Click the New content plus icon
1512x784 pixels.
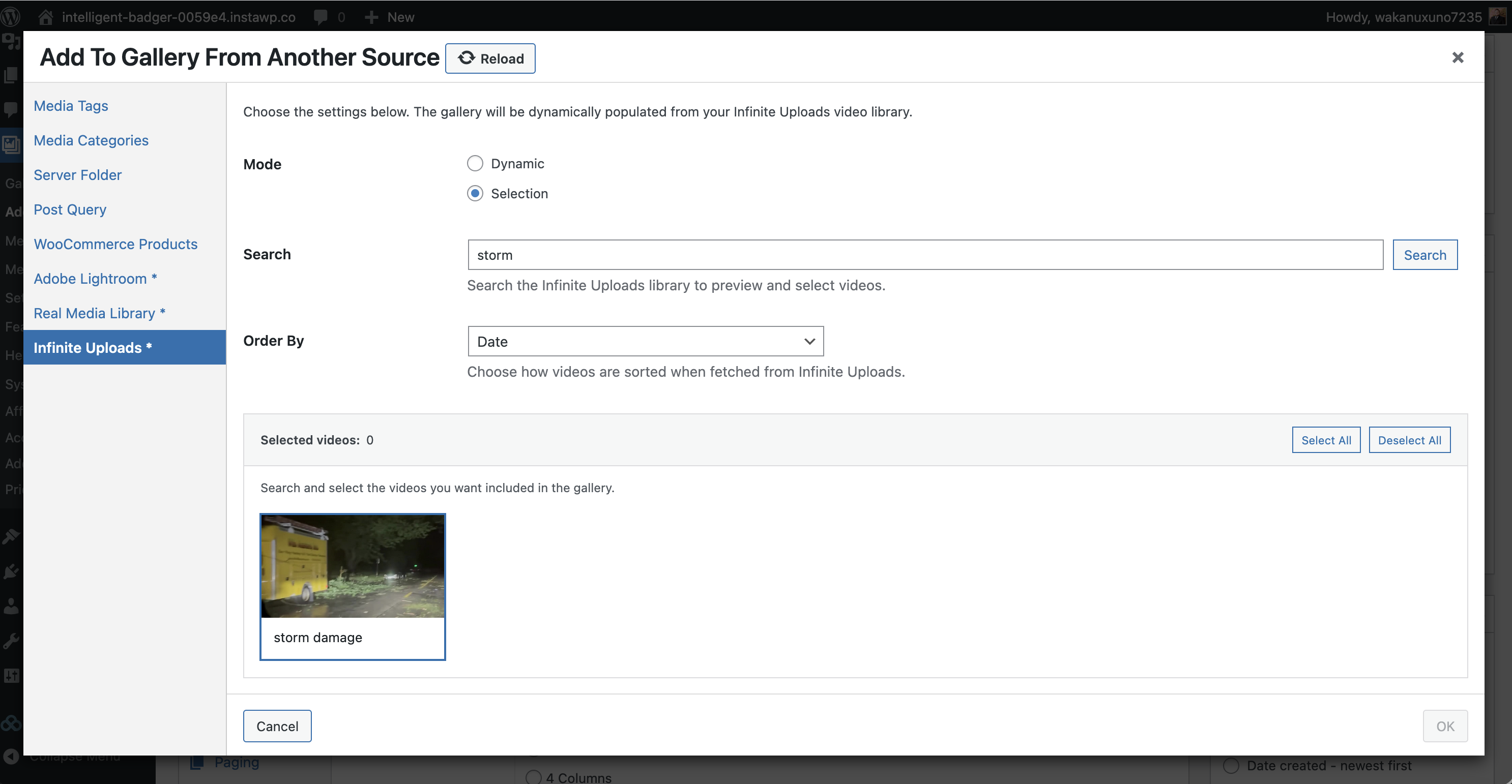point(371,17)
